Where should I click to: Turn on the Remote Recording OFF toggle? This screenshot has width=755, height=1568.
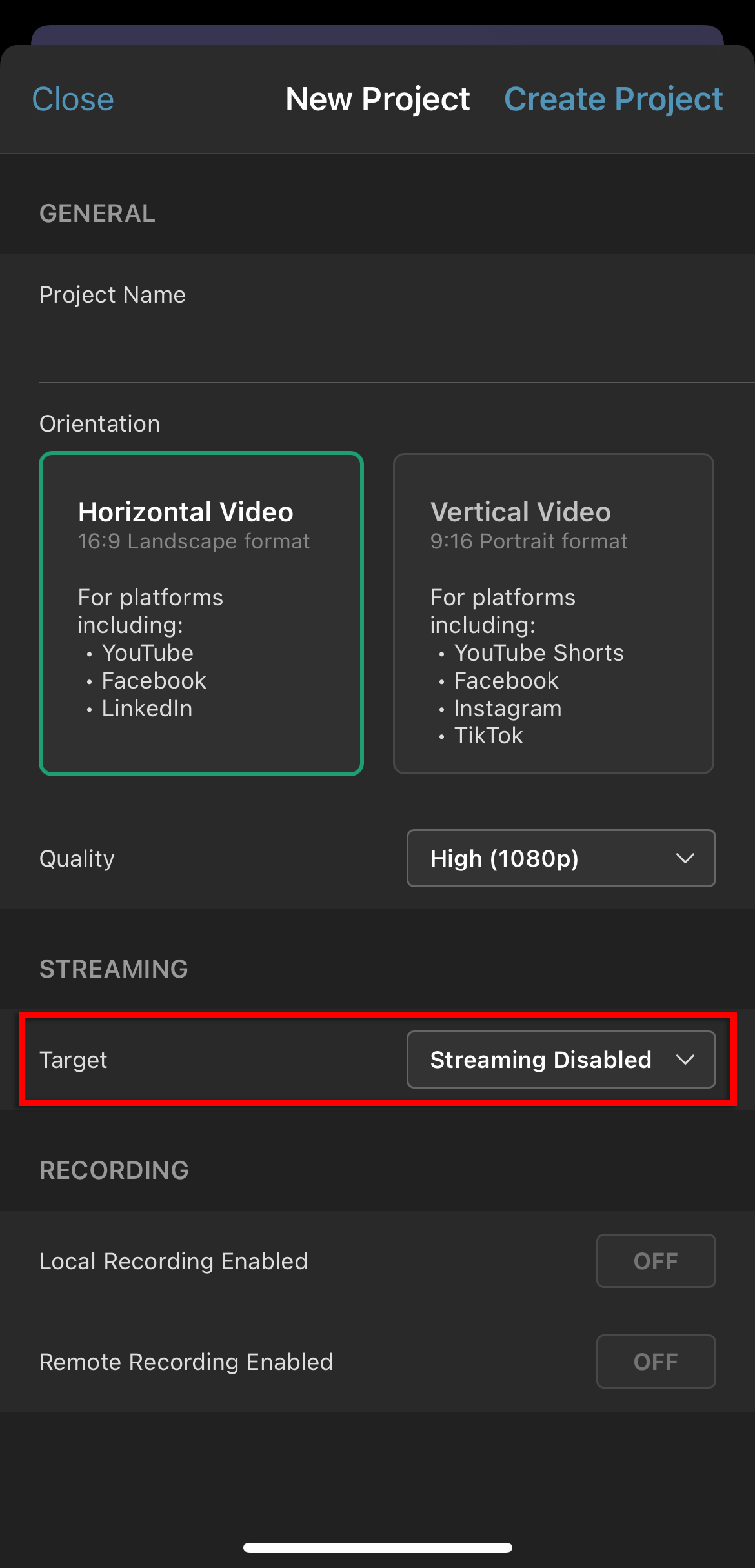point(656,1362)
